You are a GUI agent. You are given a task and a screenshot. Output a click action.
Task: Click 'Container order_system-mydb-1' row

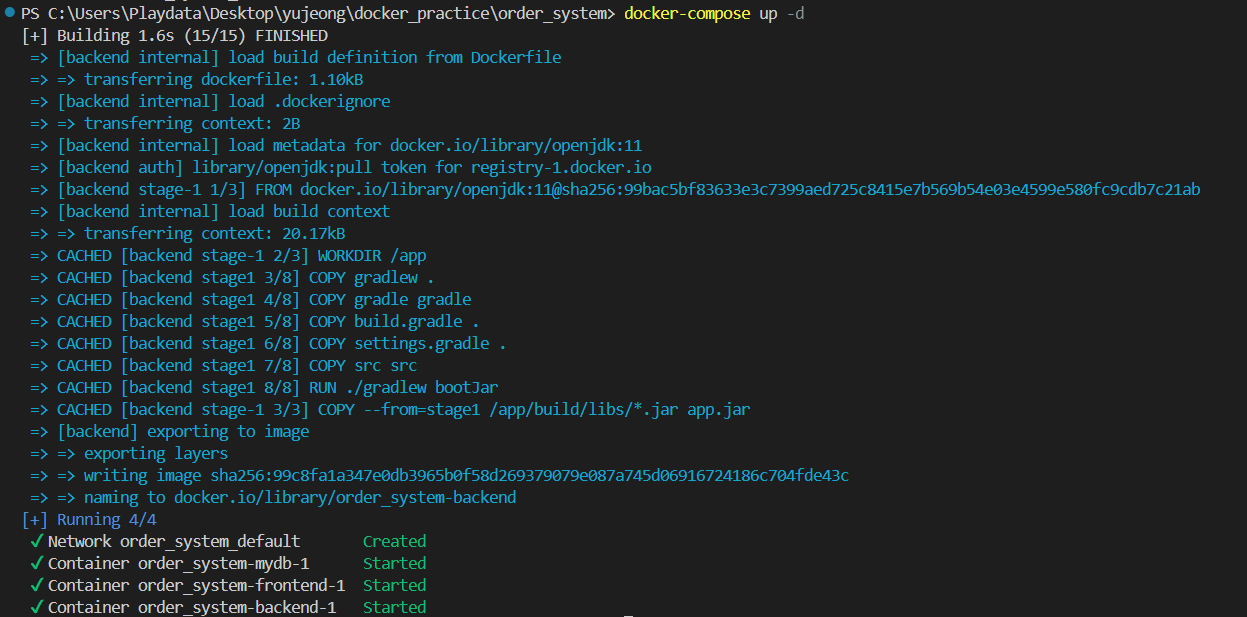[x=228, y=564]
